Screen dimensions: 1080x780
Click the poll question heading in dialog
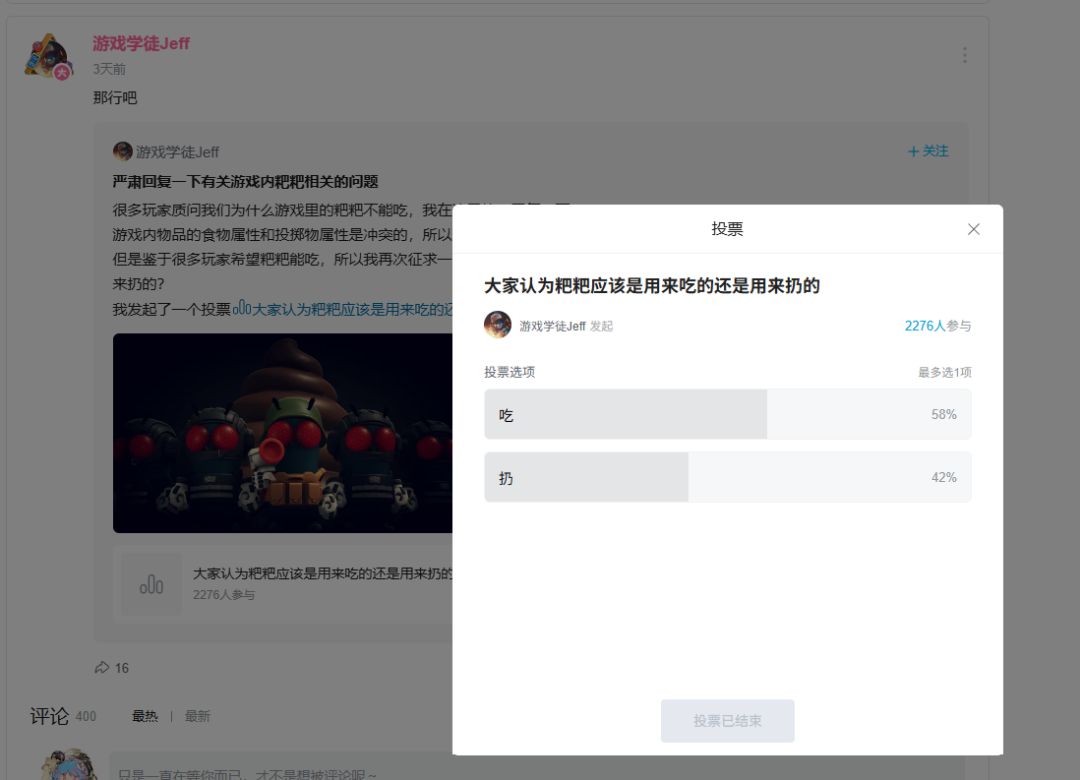coord(652,285)
